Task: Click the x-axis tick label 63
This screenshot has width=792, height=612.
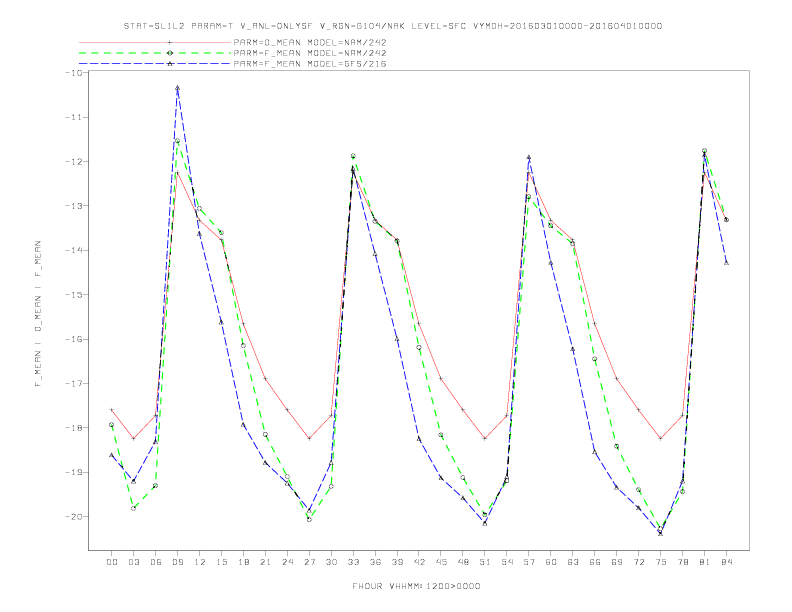Action: [x=573, y=562]
